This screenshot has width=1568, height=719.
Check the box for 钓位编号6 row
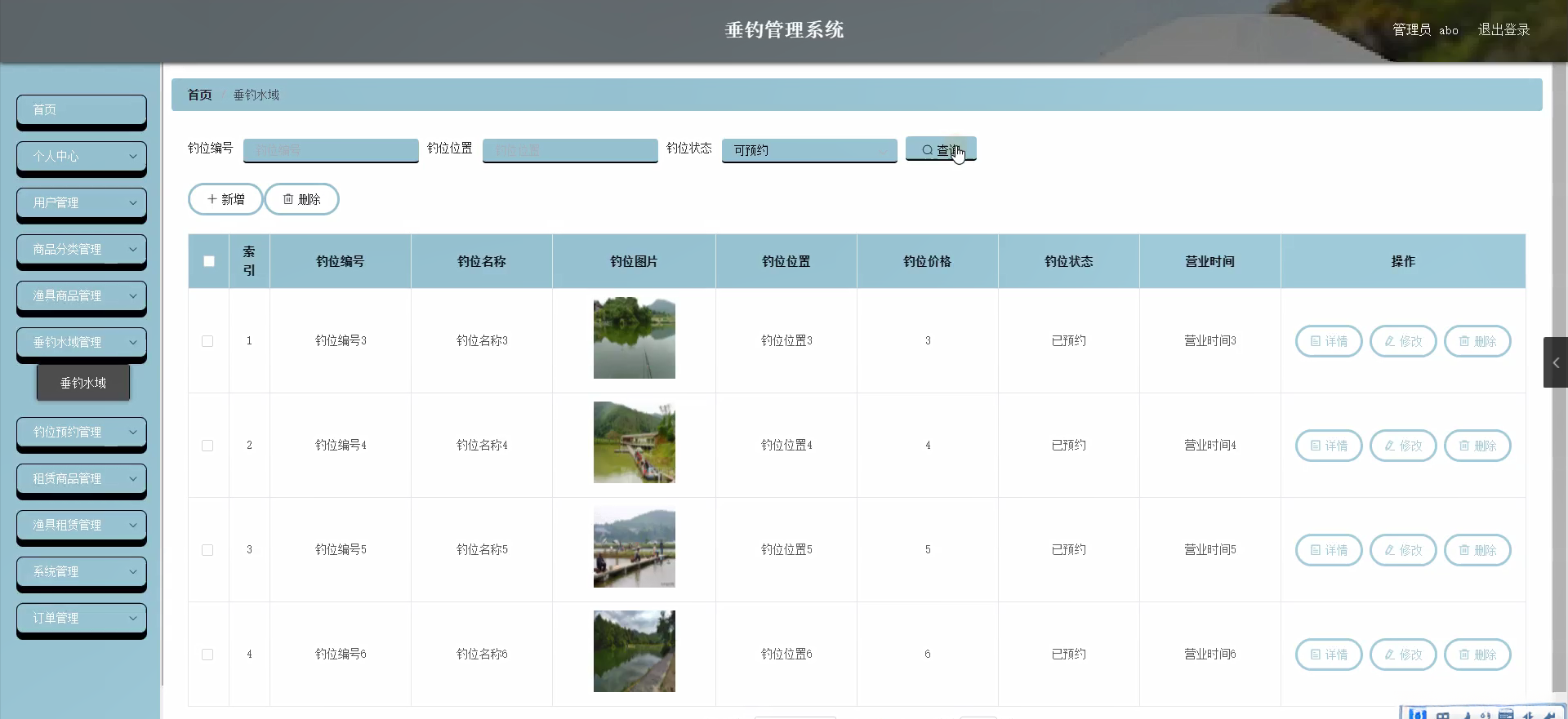pyautogui.click(x=207, y=655)
